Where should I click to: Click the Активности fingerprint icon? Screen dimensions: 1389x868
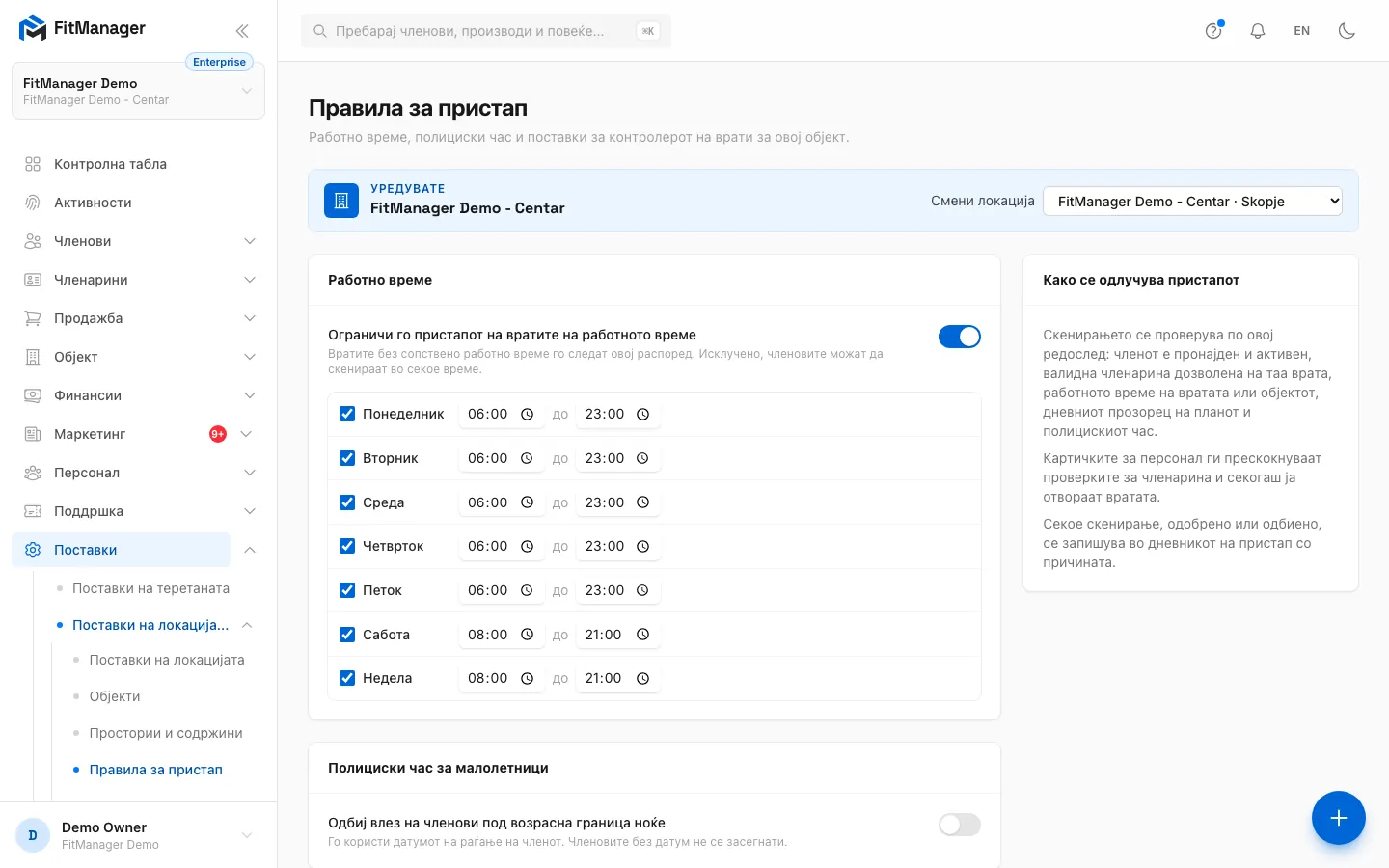[x=33, y=203]
